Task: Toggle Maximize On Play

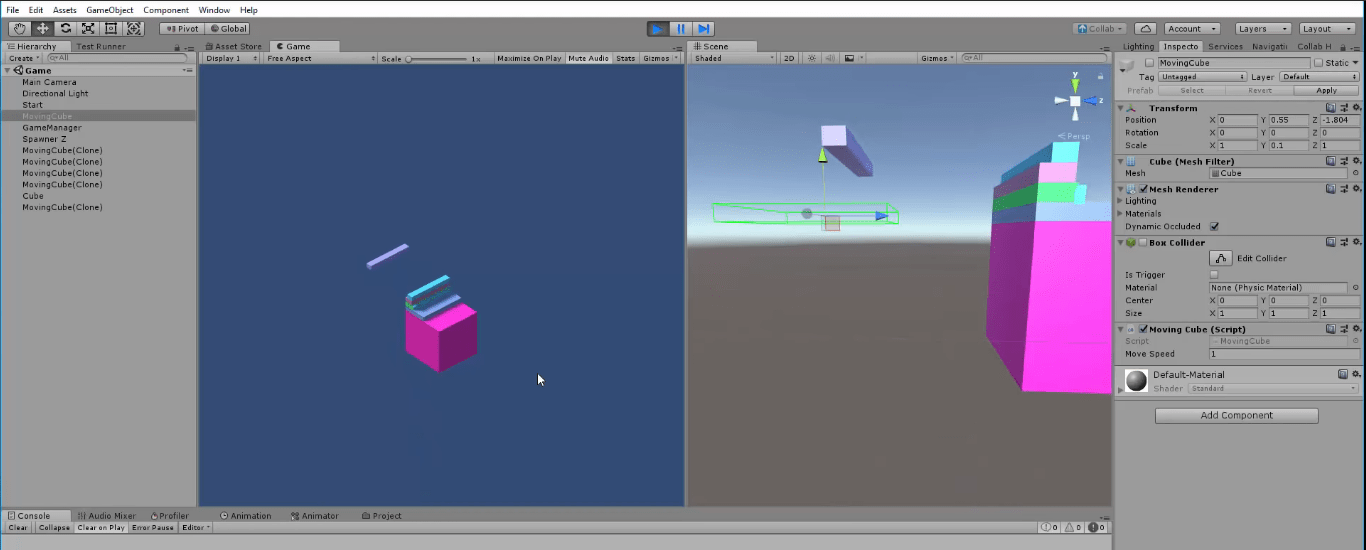Action: [529, 58]
